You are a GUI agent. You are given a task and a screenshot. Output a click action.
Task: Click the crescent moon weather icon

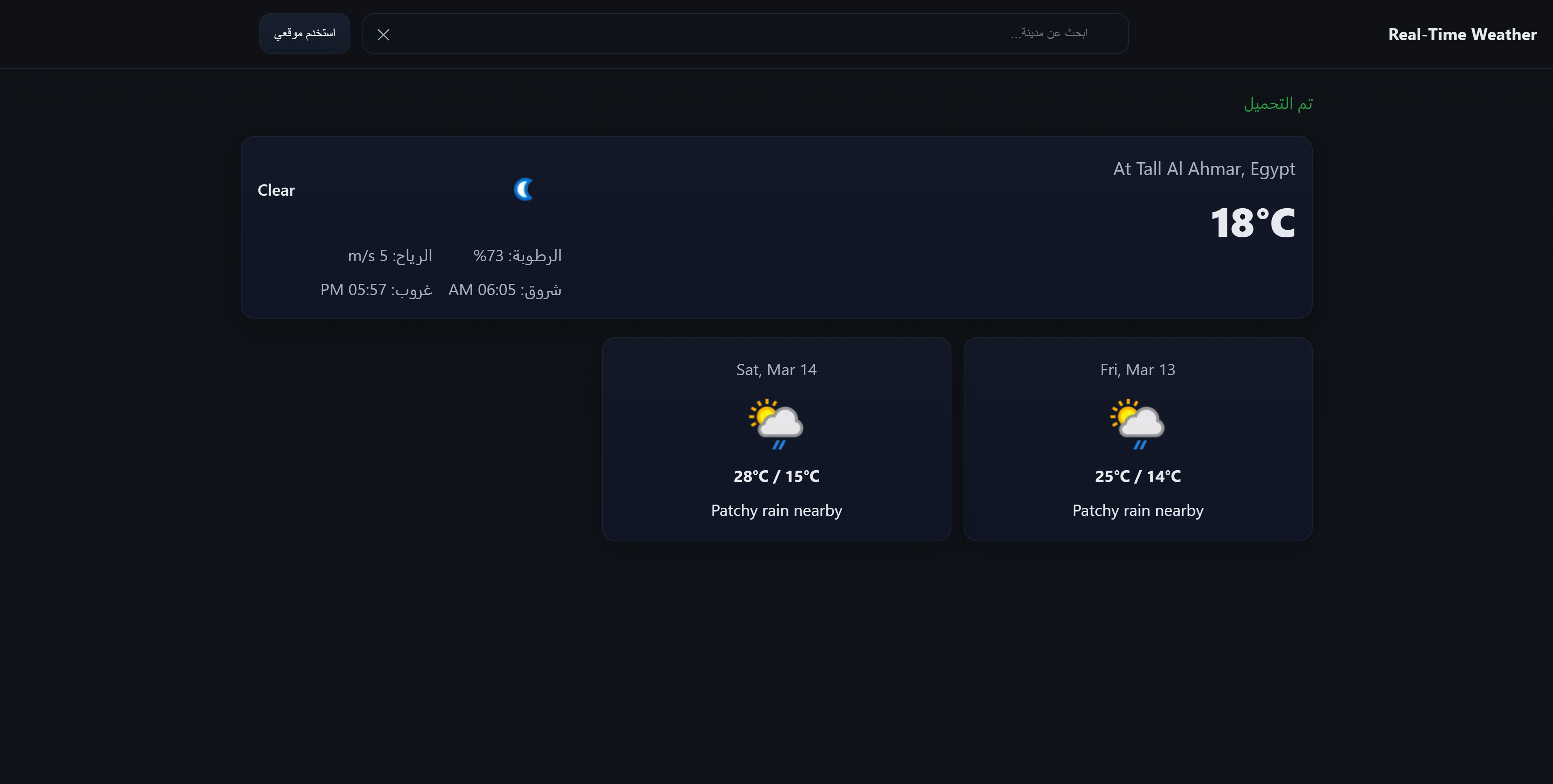(x=524, y=188)
